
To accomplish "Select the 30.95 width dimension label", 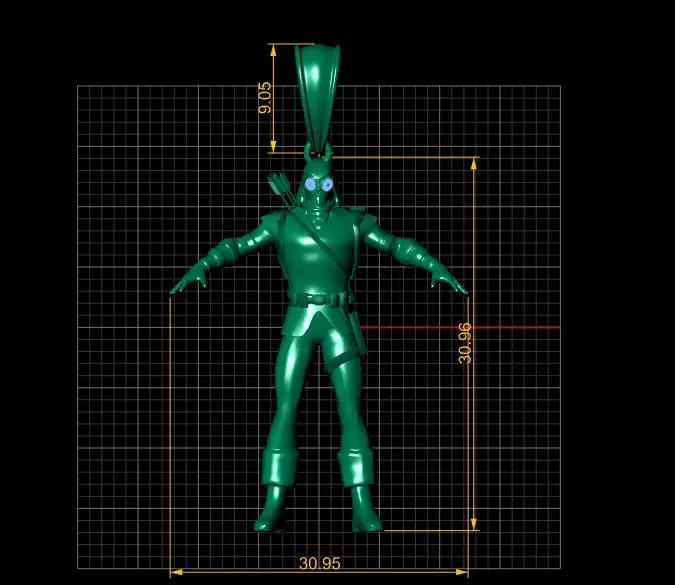I will click(x=319, y=563).
